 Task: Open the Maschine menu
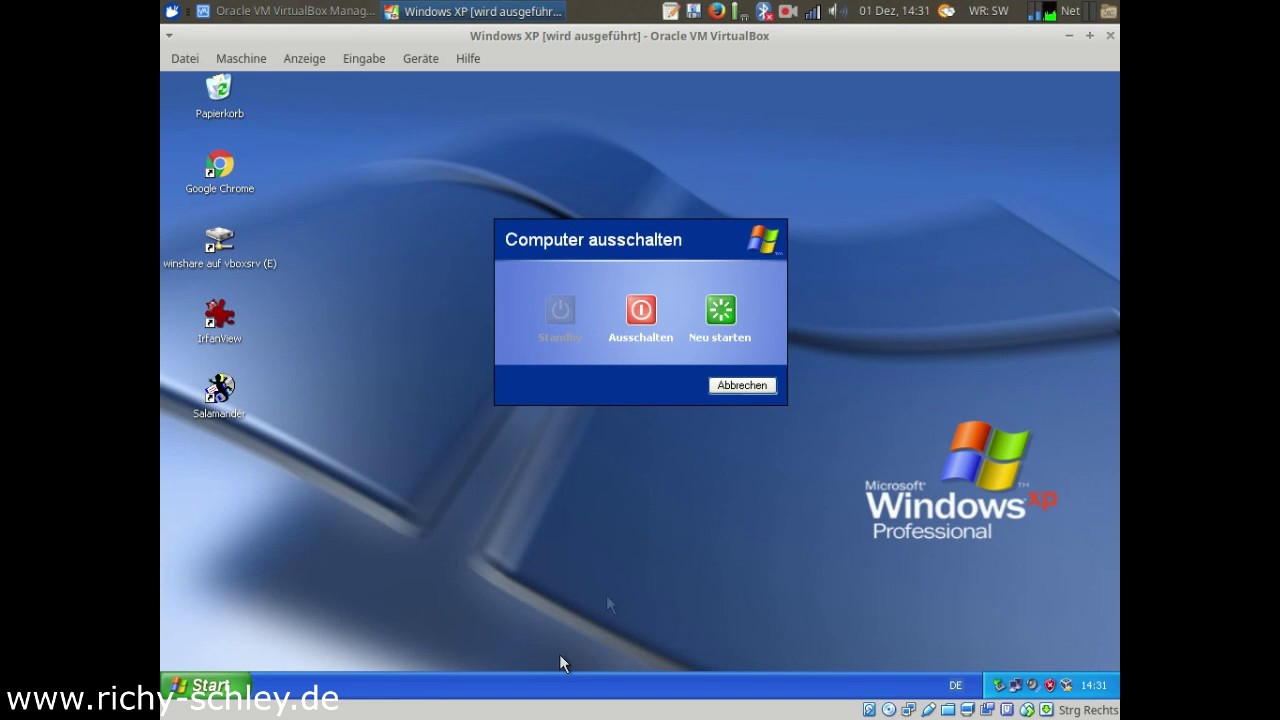[x=241, y=58]
